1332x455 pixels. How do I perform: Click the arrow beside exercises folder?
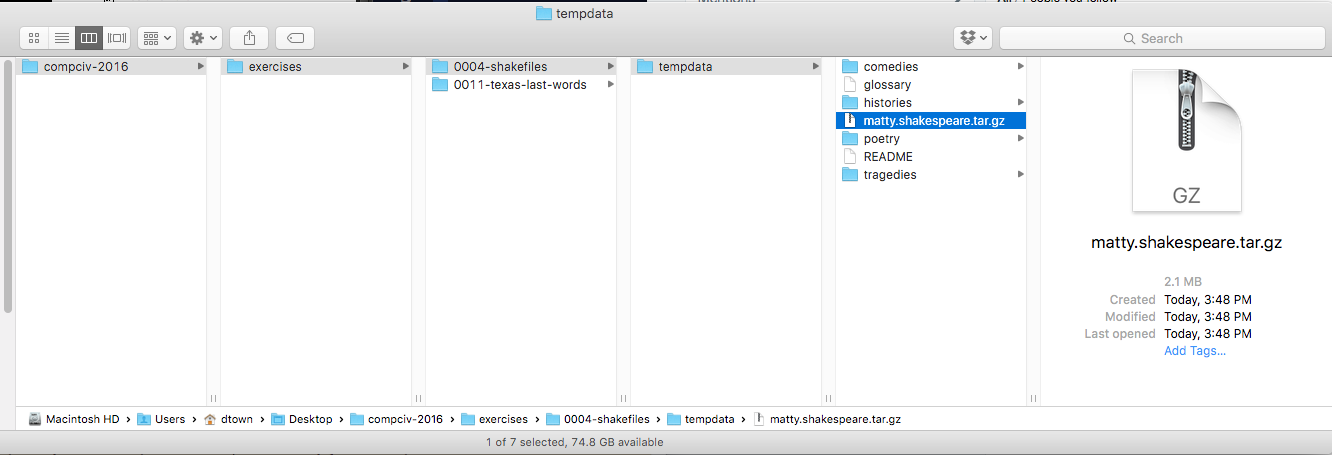click(x=405, y=67)
